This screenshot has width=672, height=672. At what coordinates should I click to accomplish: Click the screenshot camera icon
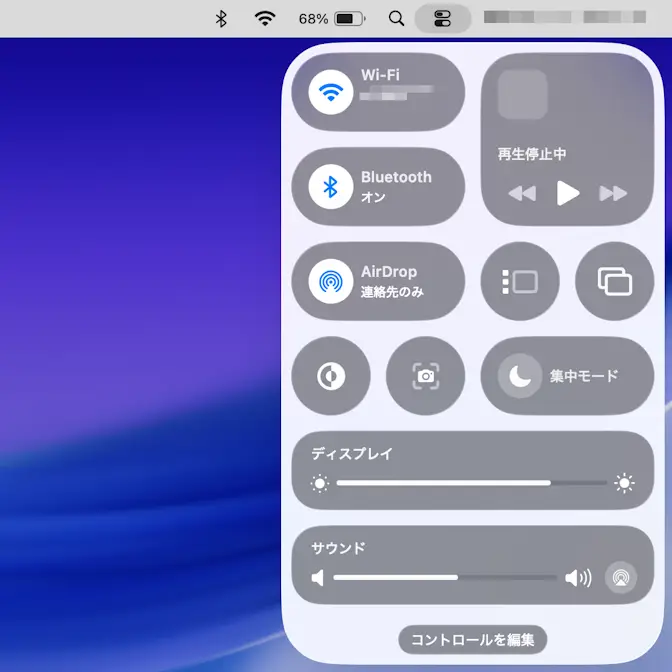(x=425, y=376)
